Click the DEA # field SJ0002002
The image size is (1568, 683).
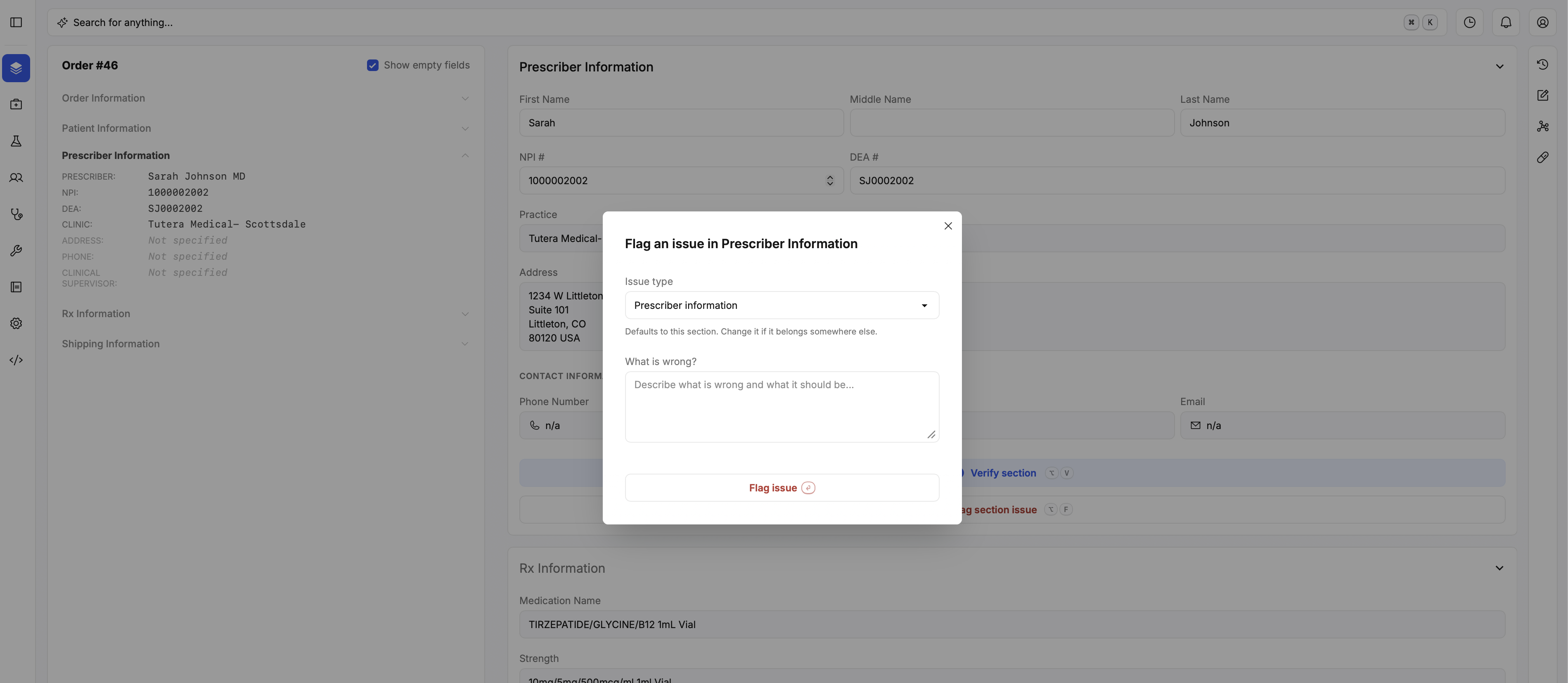point(1177,181)
